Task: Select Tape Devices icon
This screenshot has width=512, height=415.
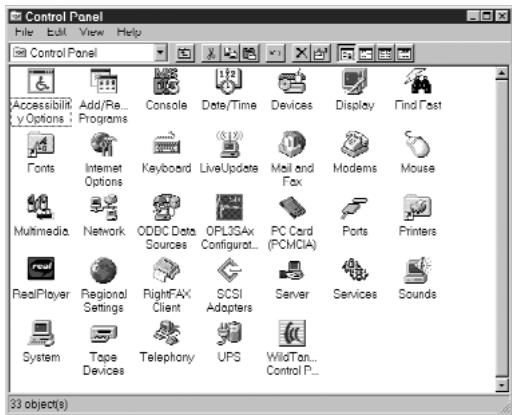Action: click(x=104, y=333)
